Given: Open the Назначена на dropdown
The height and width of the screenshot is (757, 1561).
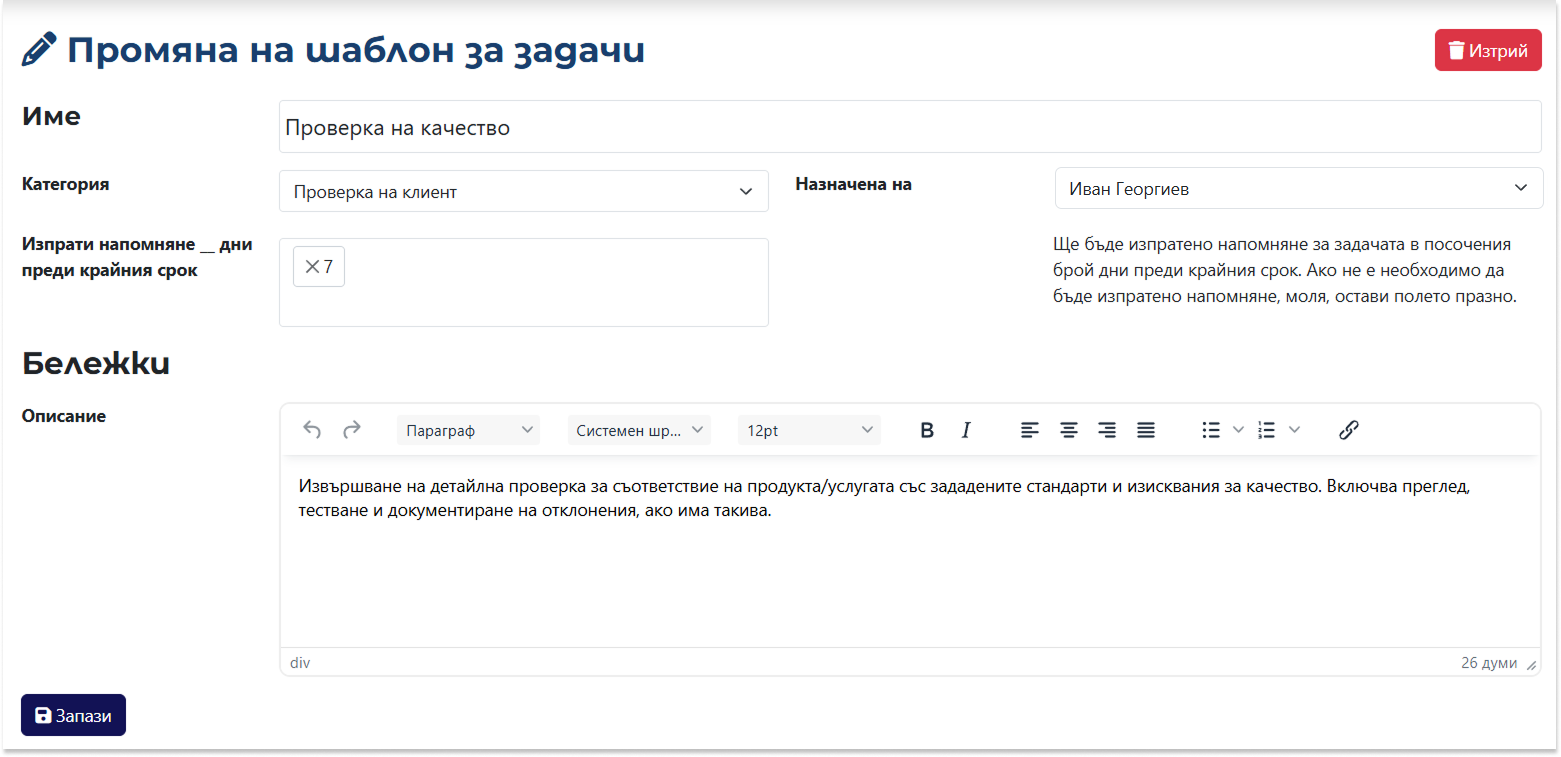Looking at the screenshot, I should coord(1299,188).
